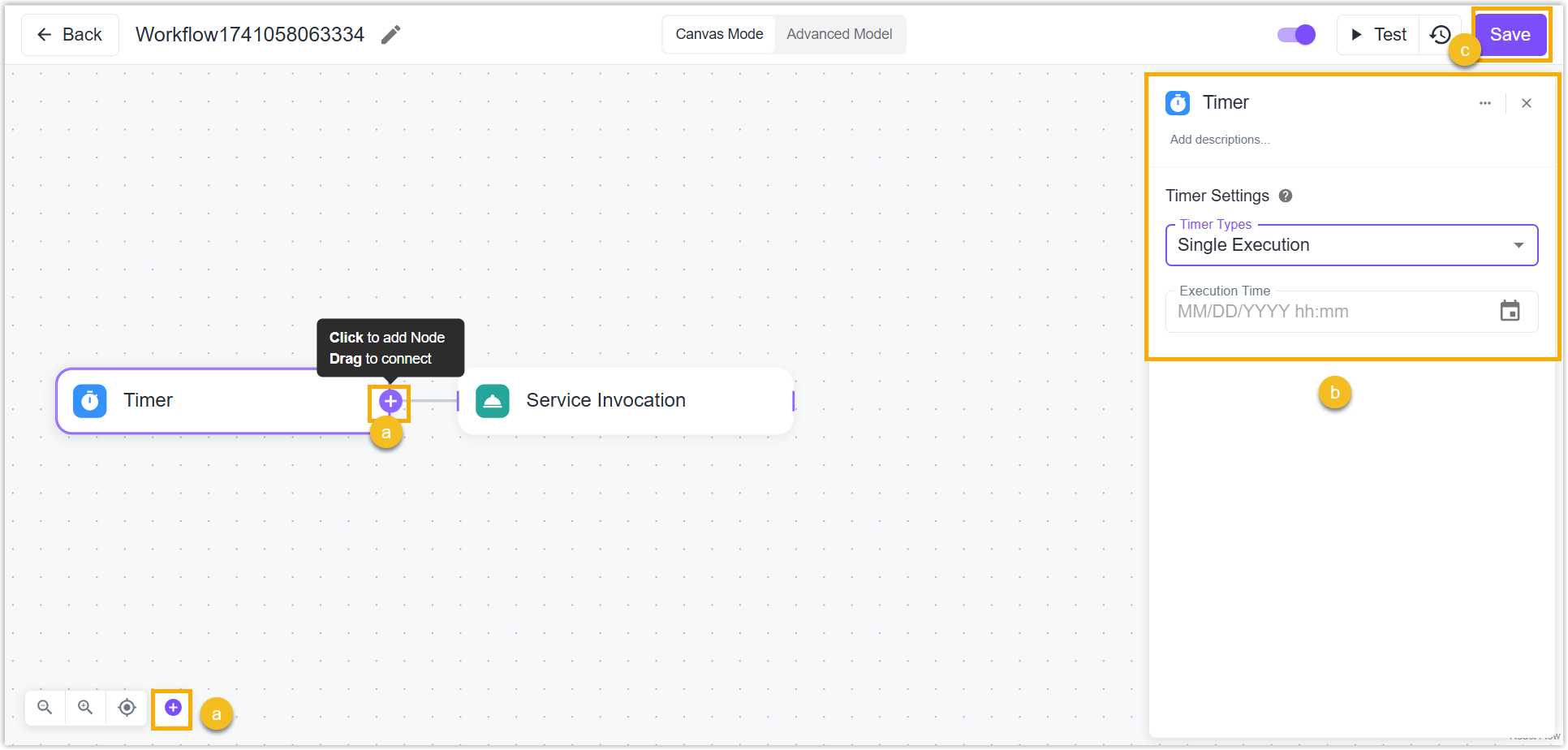This screenshot has height=750, width=1568.
Task: Click the workflow title Workflow1741058063334
Action: 250,34
